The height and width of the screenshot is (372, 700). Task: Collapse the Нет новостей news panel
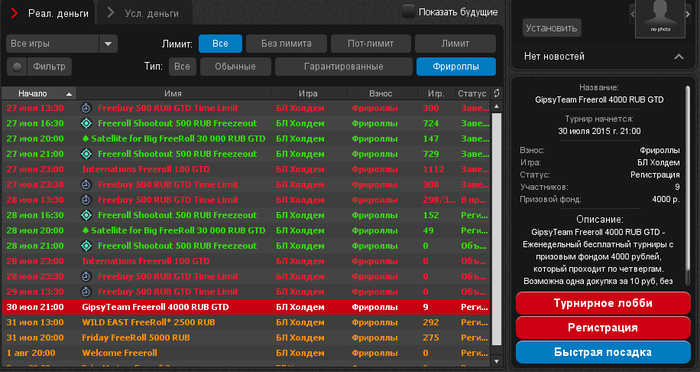tap(679, 57)
